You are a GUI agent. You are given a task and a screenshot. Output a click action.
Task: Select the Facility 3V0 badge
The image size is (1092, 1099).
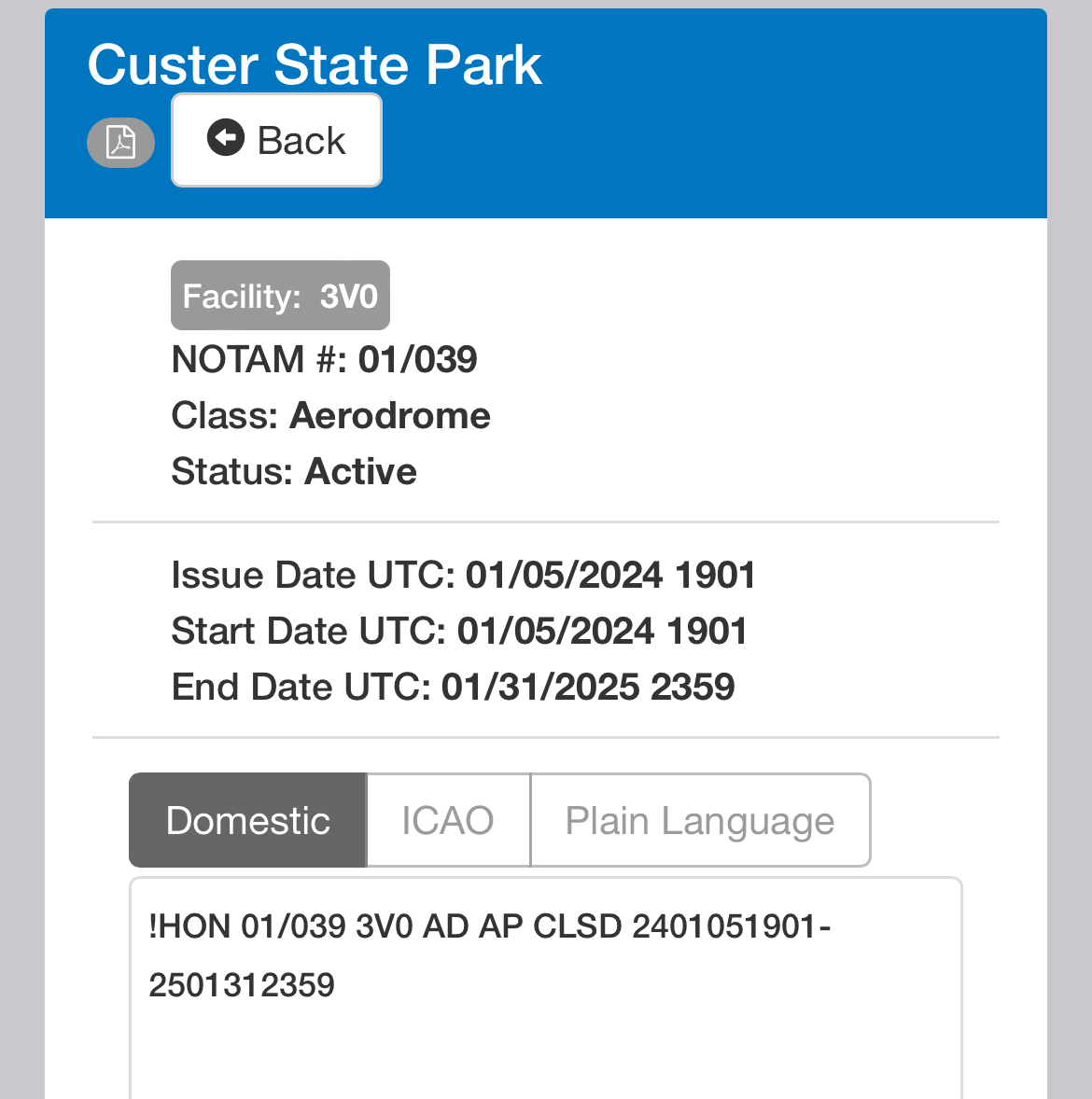tap(280, 296)
